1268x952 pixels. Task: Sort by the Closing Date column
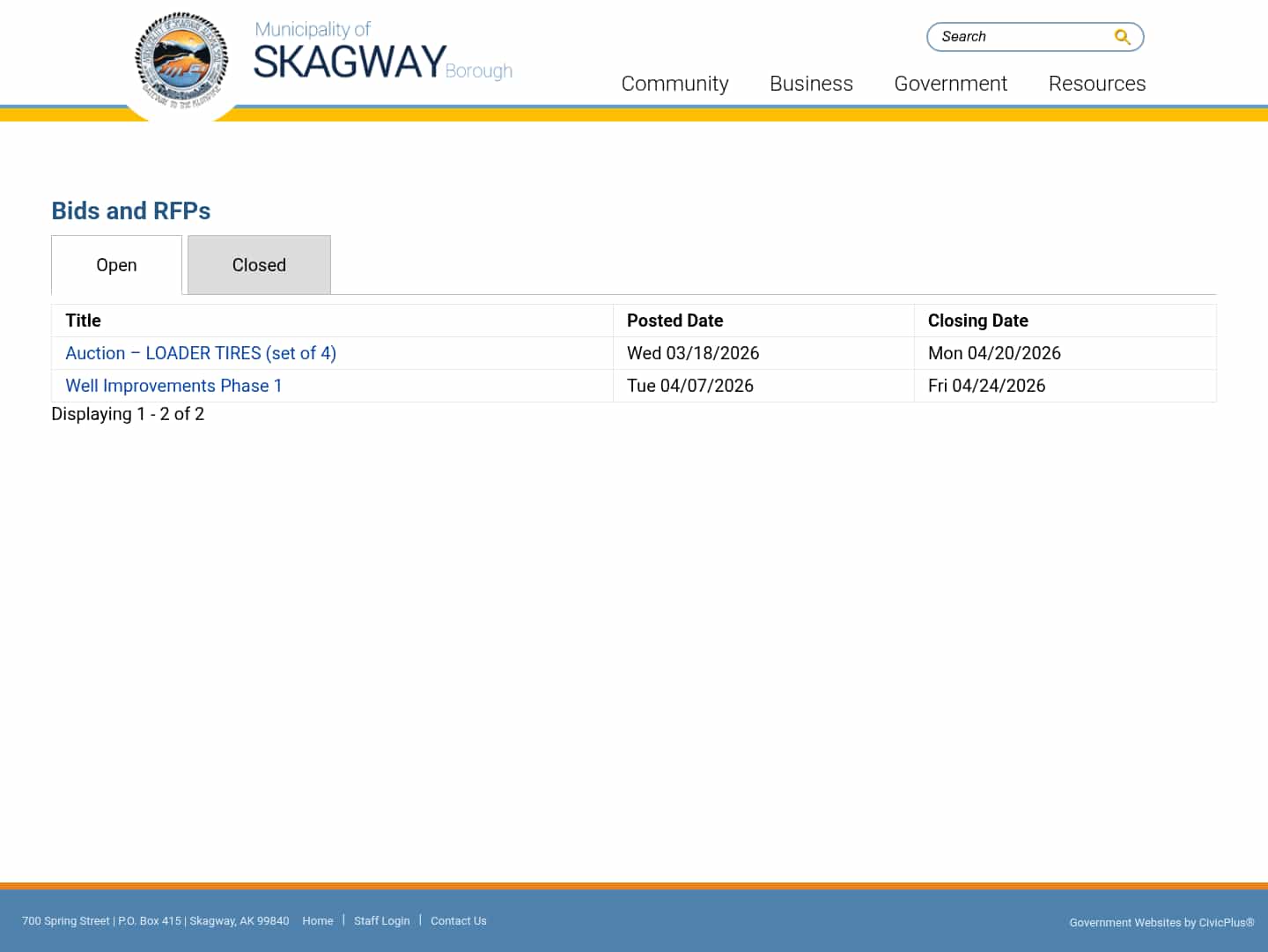978,321
